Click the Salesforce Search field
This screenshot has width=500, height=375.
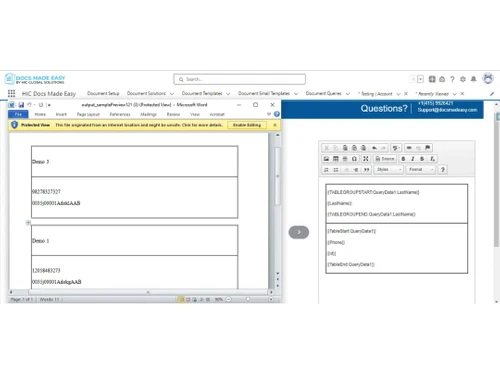click(x=239, y=79)
